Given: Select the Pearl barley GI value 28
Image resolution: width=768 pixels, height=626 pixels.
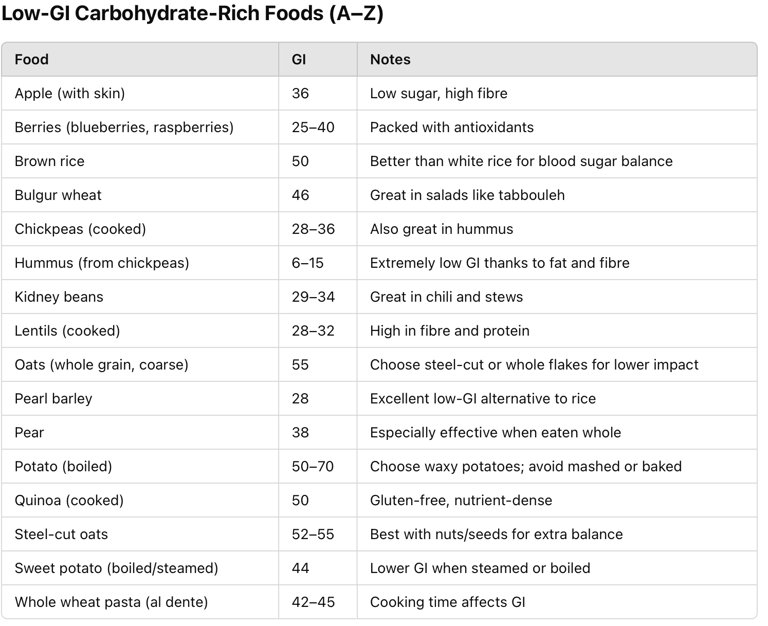Looking at the screenshot, I should pos(300,399).
